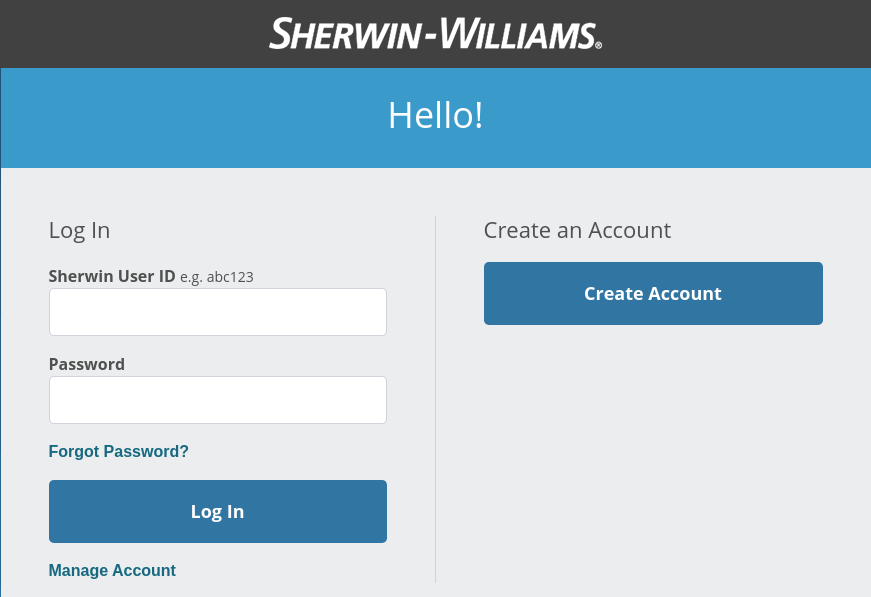
Task: Activate the Password field for typing
Action: (x=217, y=399)
